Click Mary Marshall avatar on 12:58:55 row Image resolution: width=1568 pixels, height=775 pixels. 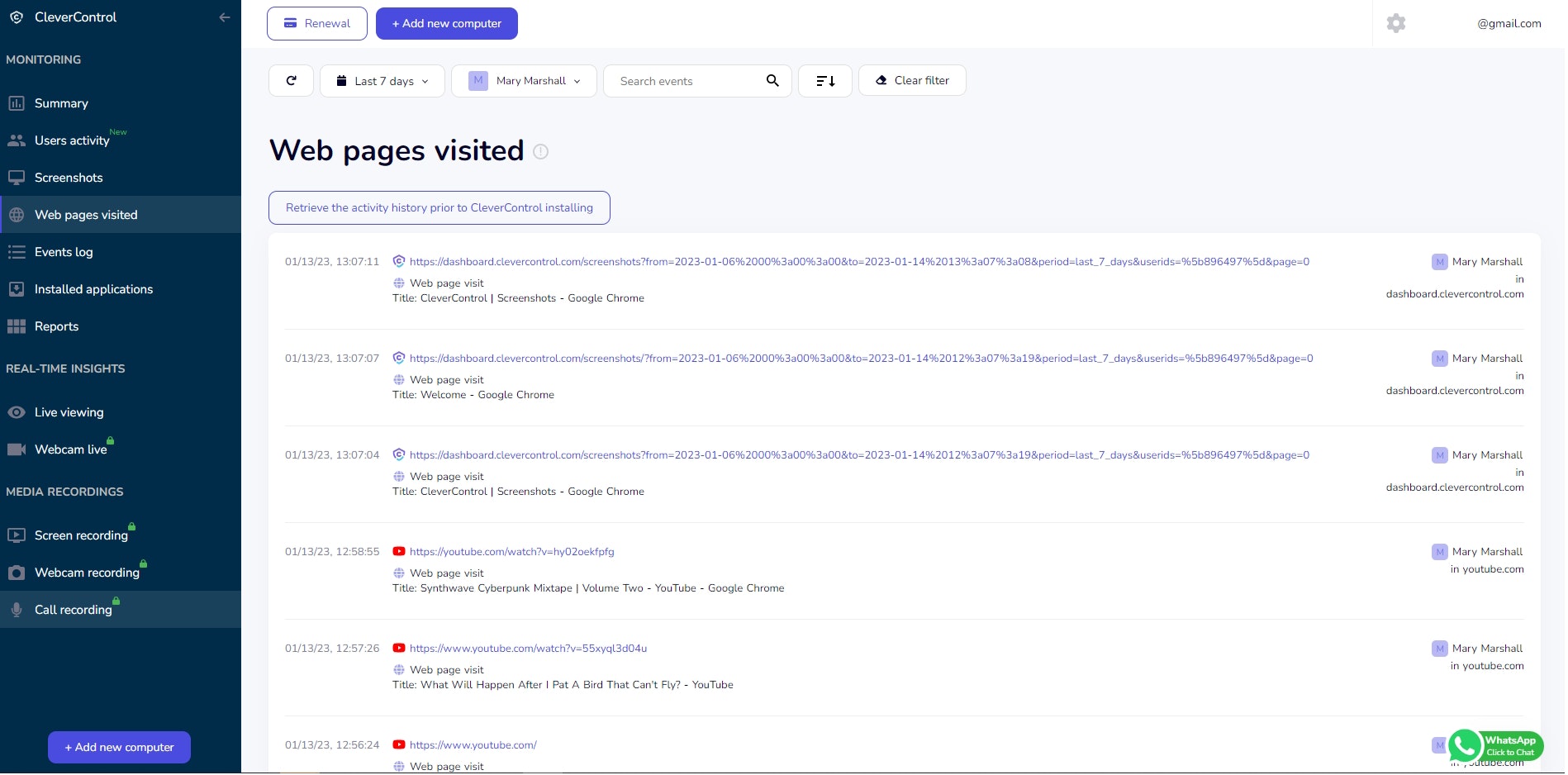(x=1440, y=552)
